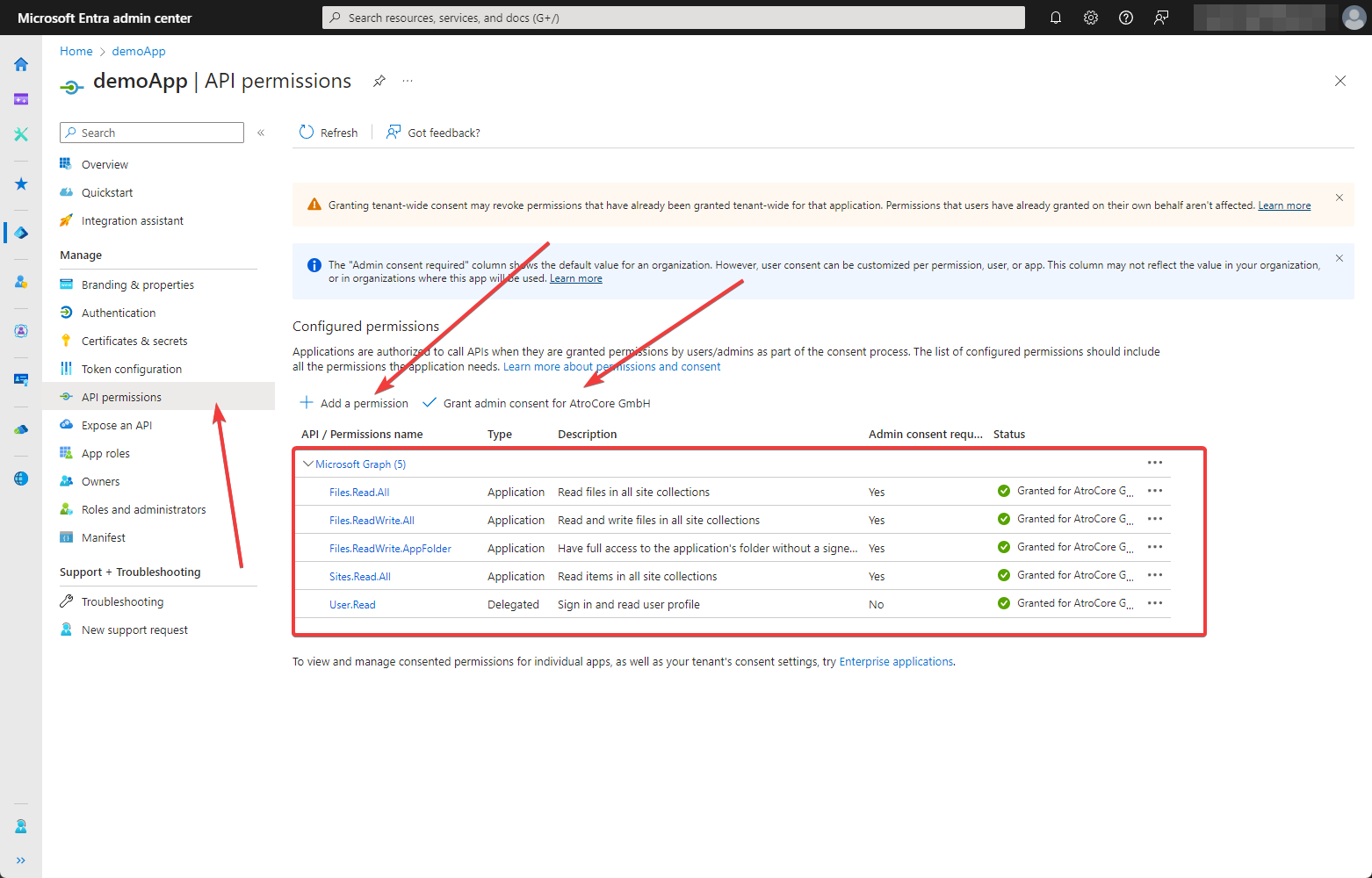1372x878 pixels.
Task: Grant admin consent for AtroCore GmbH
Action: click(x=537, y=403)
